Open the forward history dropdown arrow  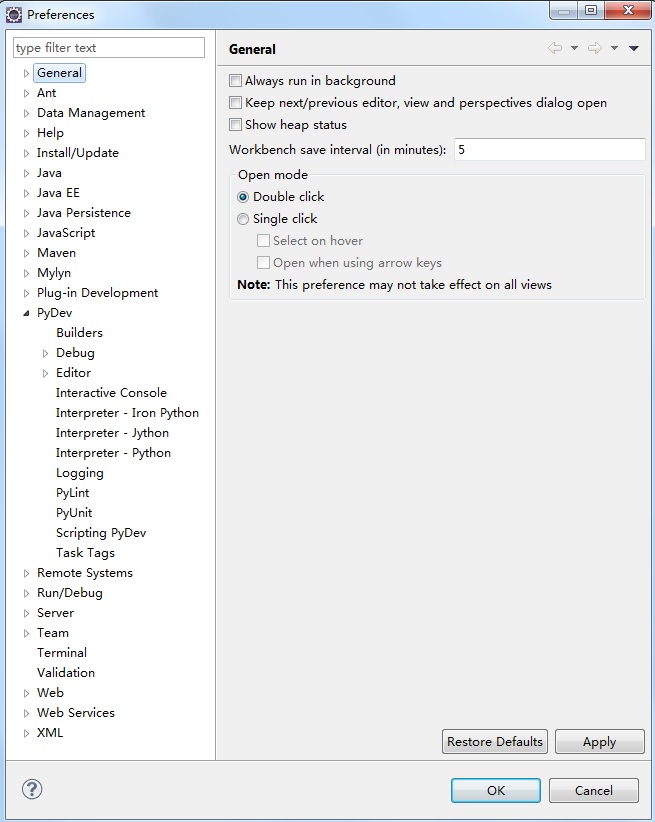[614, 48]
